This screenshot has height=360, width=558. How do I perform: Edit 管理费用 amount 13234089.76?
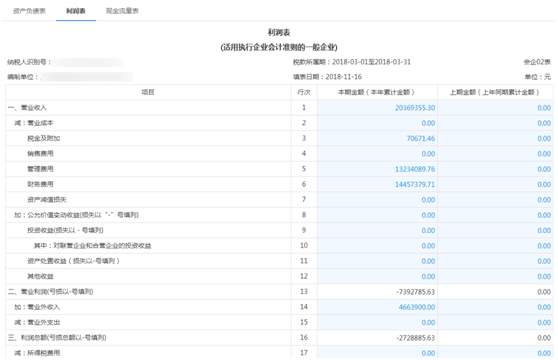pyautogui.click(x=377, y=169)
